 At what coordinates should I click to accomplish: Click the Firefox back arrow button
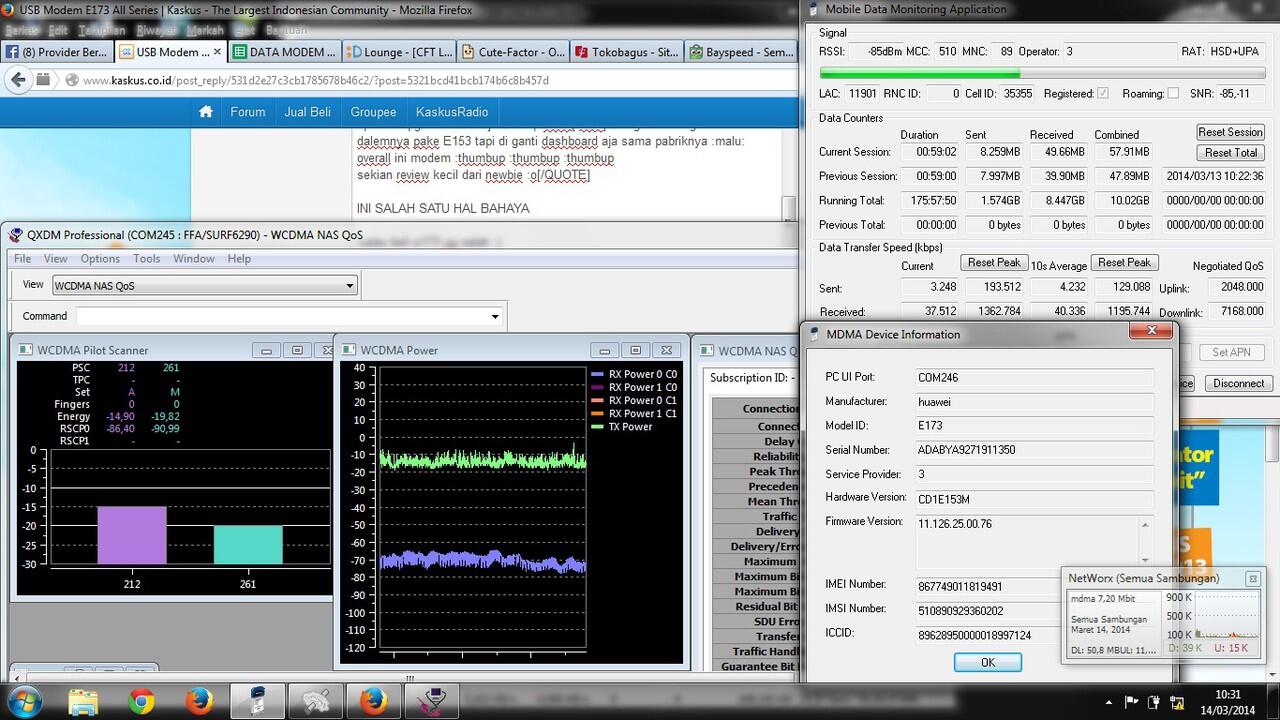point(19,80)
